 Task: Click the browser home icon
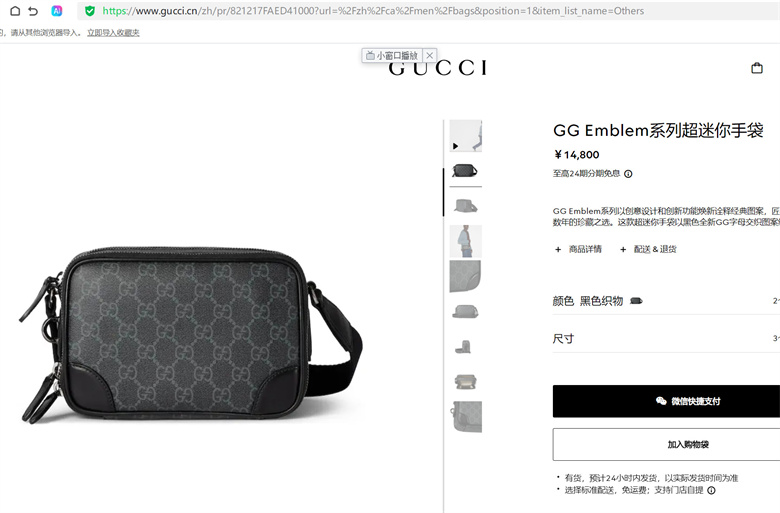(15, 11)
